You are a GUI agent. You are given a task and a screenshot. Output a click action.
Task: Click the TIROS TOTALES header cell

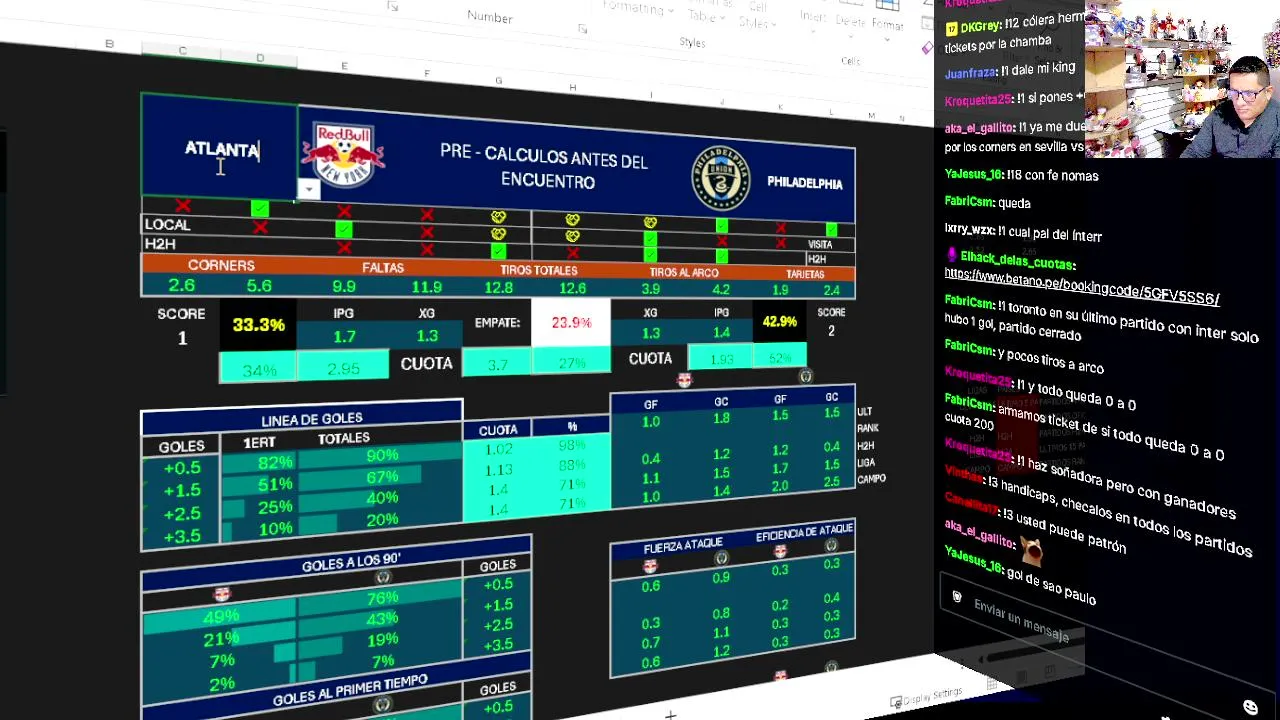[x=538, y=270]
